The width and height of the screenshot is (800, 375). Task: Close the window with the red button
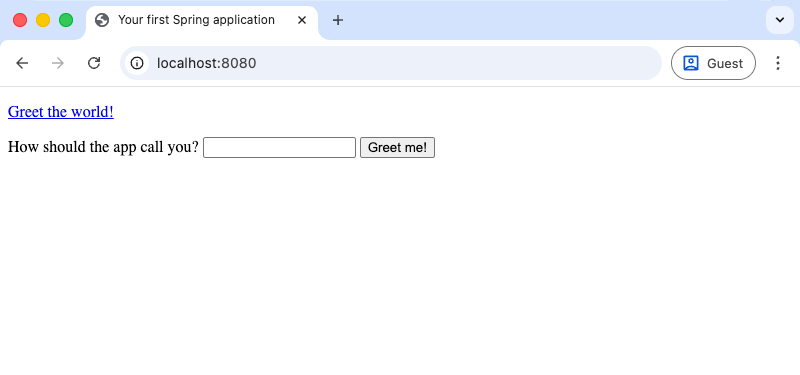pos(20,20)
